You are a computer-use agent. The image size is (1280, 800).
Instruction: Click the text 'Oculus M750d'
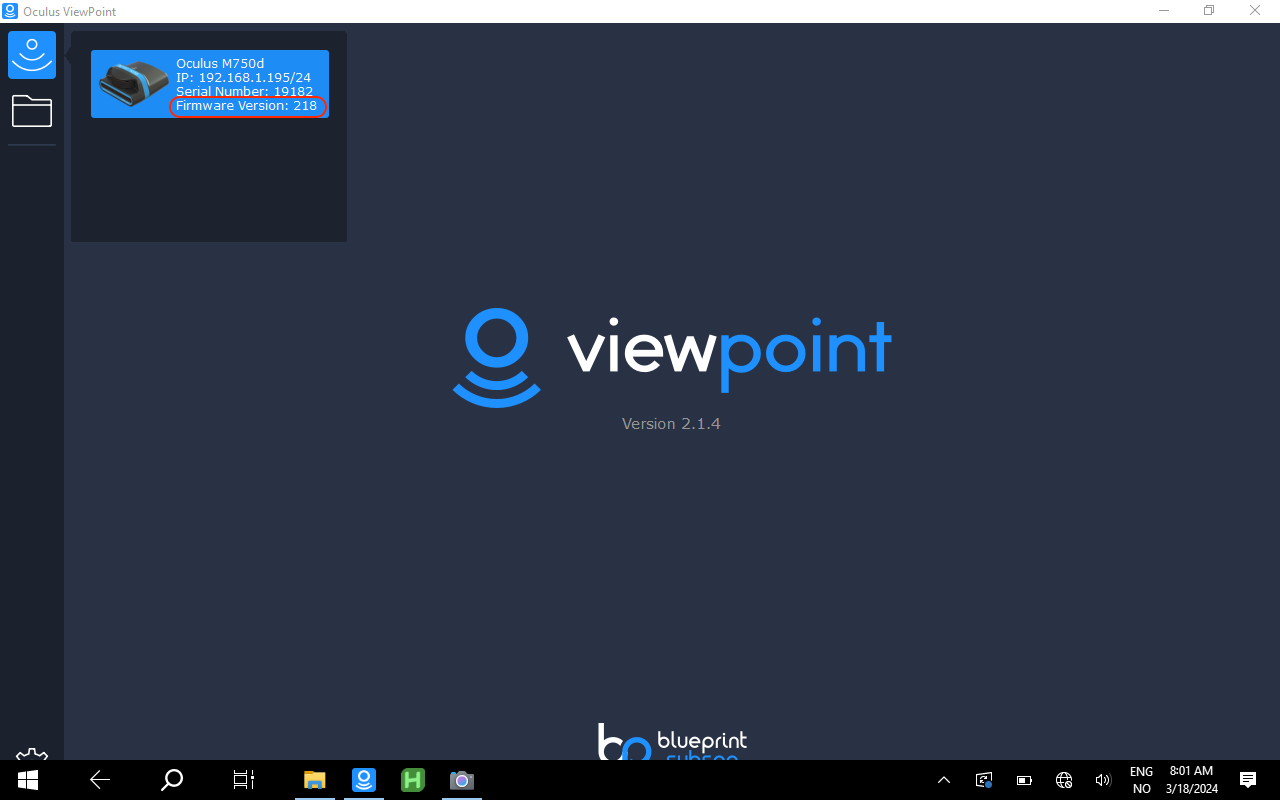[220, 63]
